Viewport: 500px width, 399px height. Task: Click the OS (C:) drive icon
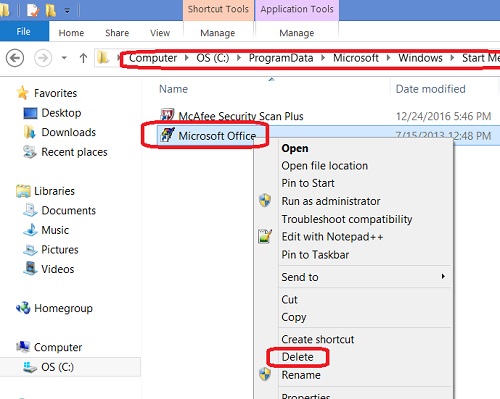30,367
